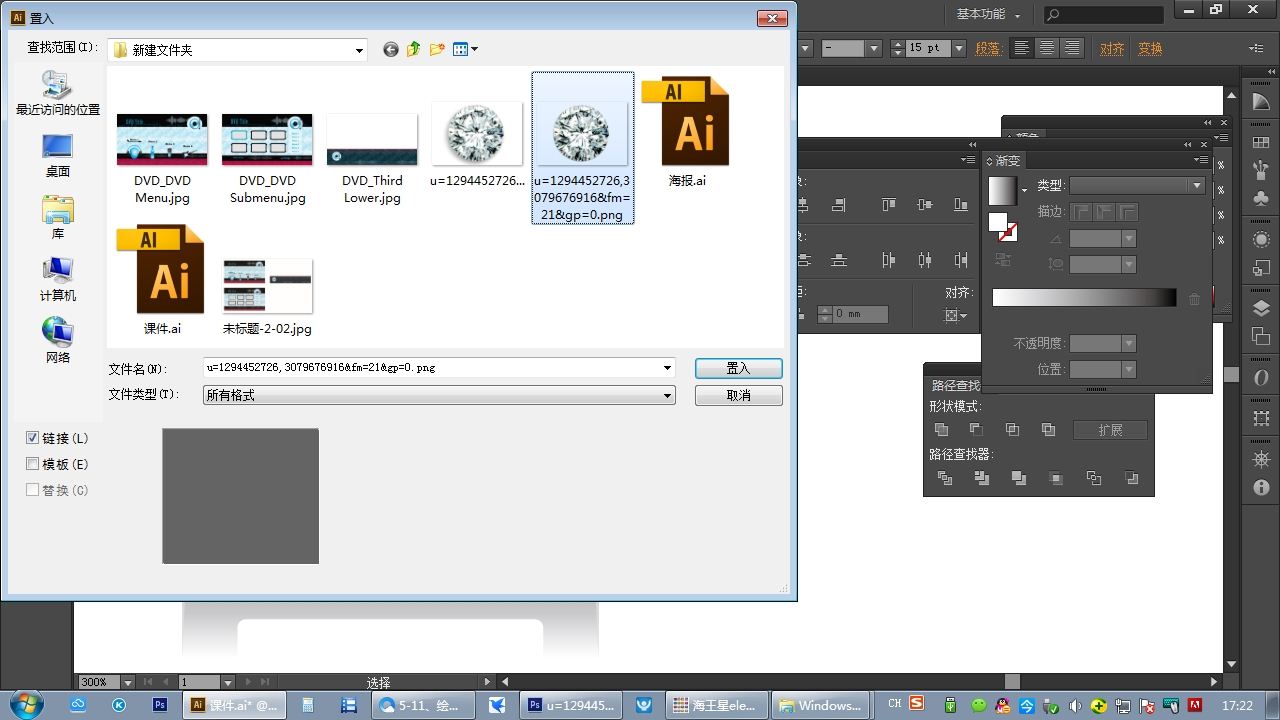This screenshot has width=1280, height=720.
Task: Open the gradient Type (类型) dropdown
Action: tap(1137, 185)
